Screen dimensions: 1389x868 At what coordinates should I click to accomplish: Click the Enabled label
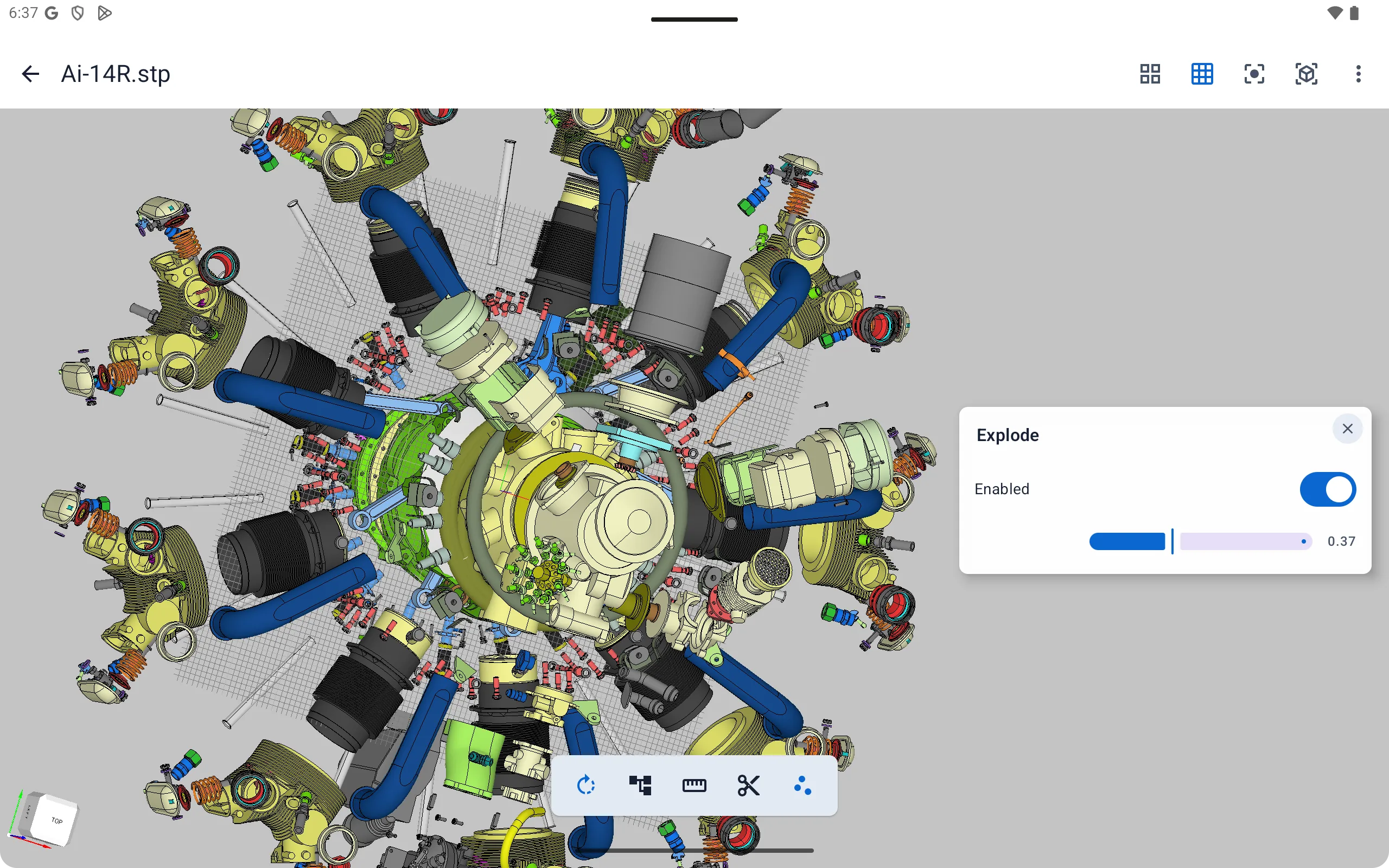tap(1002, 489)
